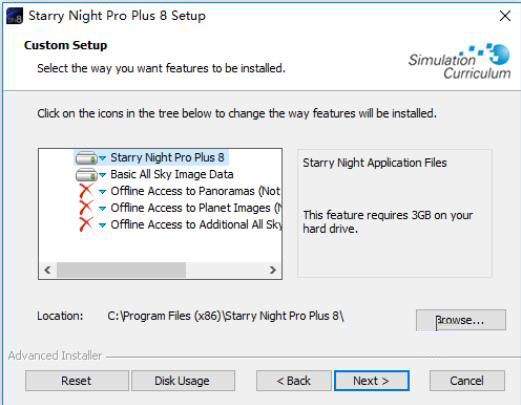Open dropdown arrow for Offline Access to Panoramas
521x405 pixels.
coord(102,192)
